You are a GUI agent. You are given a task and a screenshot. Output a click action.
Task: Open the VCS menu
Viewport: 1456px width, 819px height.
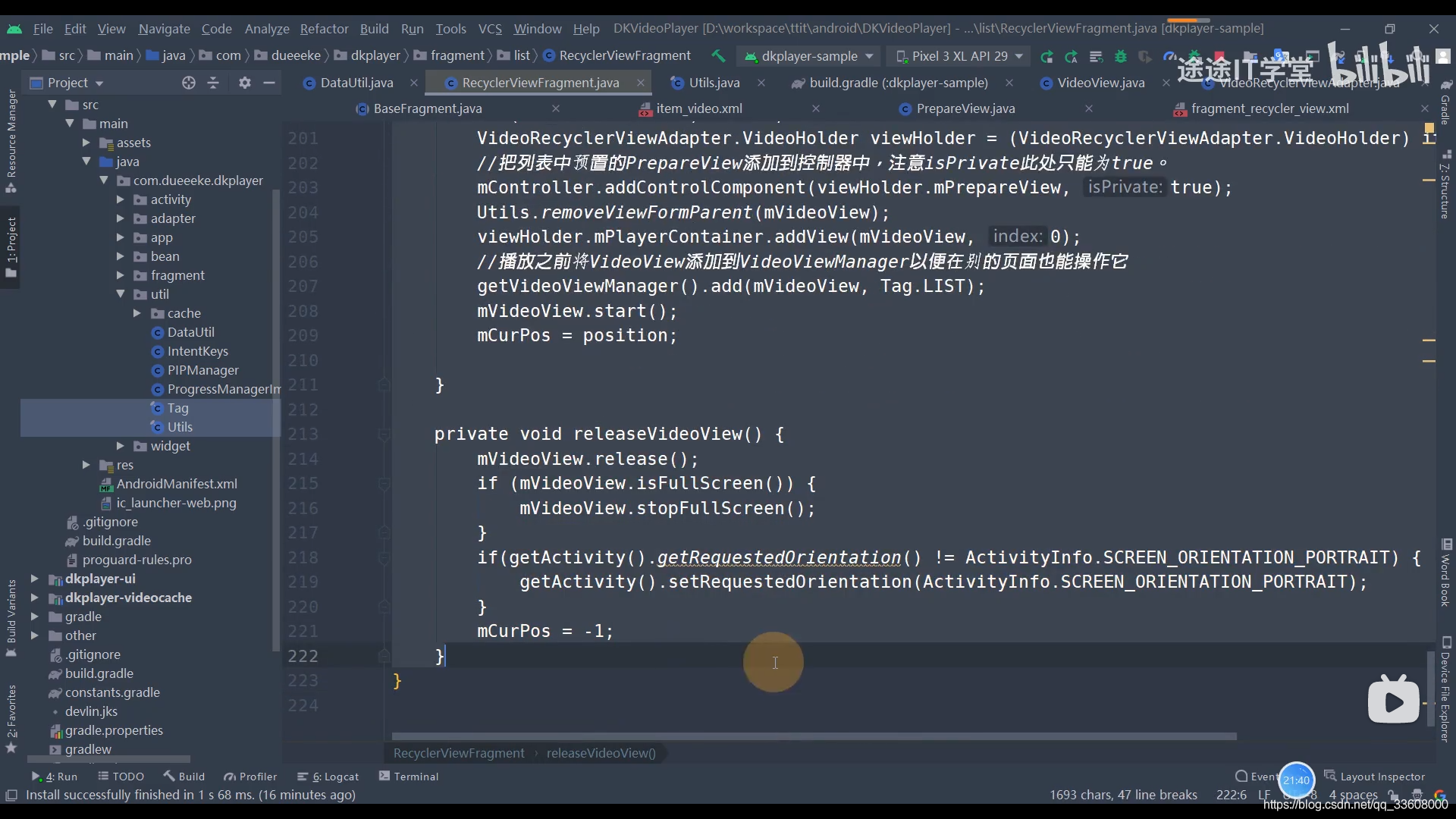490,28
